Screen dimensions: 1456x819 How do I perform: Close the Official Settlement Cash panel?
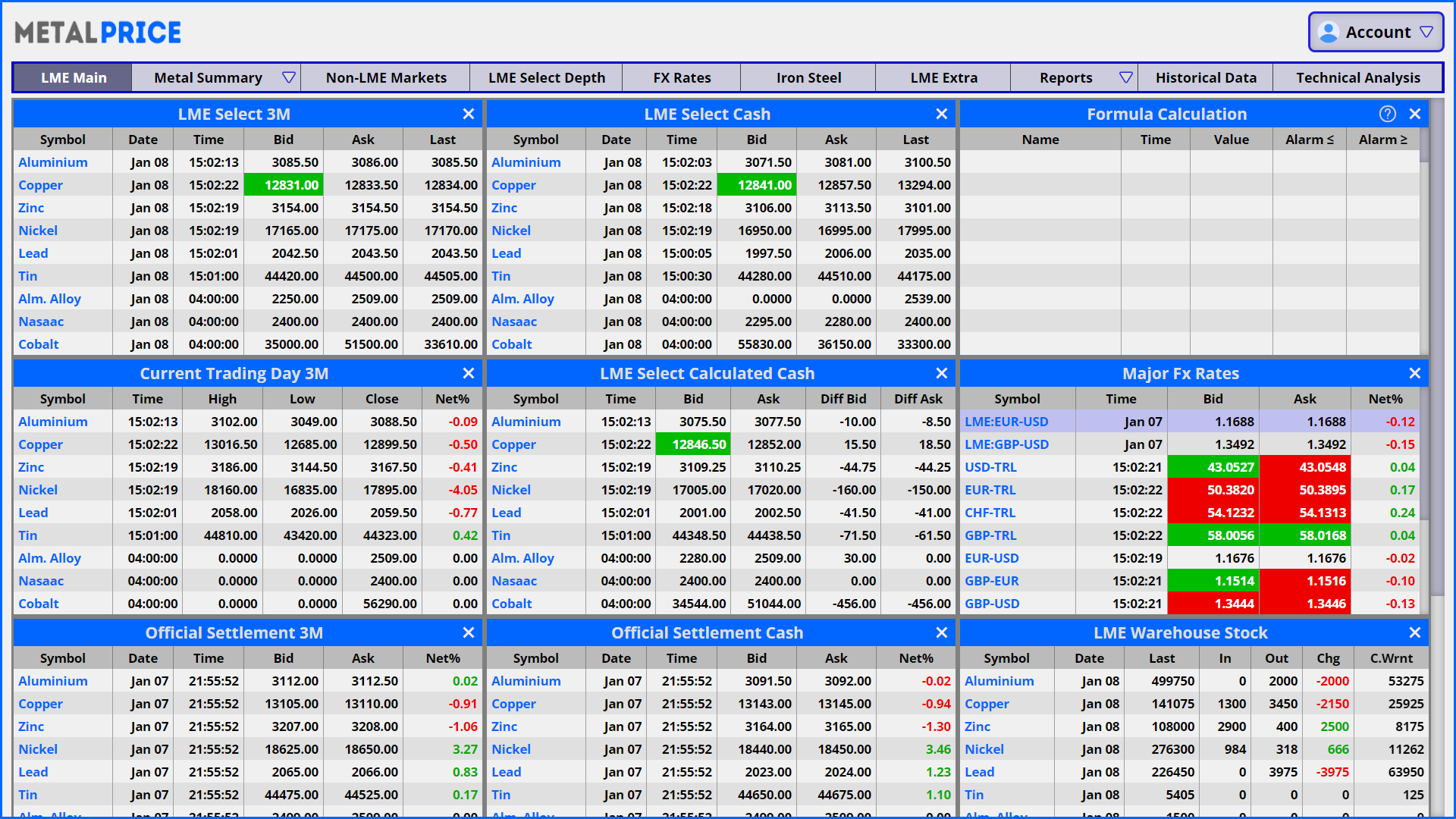point(942,632)
